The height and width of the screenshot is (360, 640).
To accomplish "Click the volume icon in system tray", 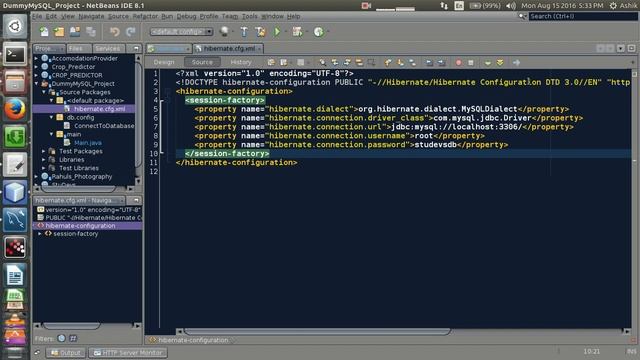I will coord(511,6).
